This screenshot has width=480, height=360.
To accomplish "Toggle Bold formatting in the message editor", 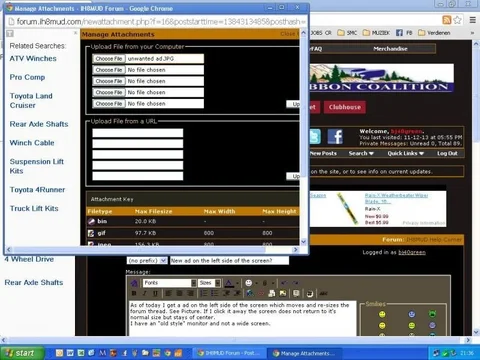I will coord(134,293).
